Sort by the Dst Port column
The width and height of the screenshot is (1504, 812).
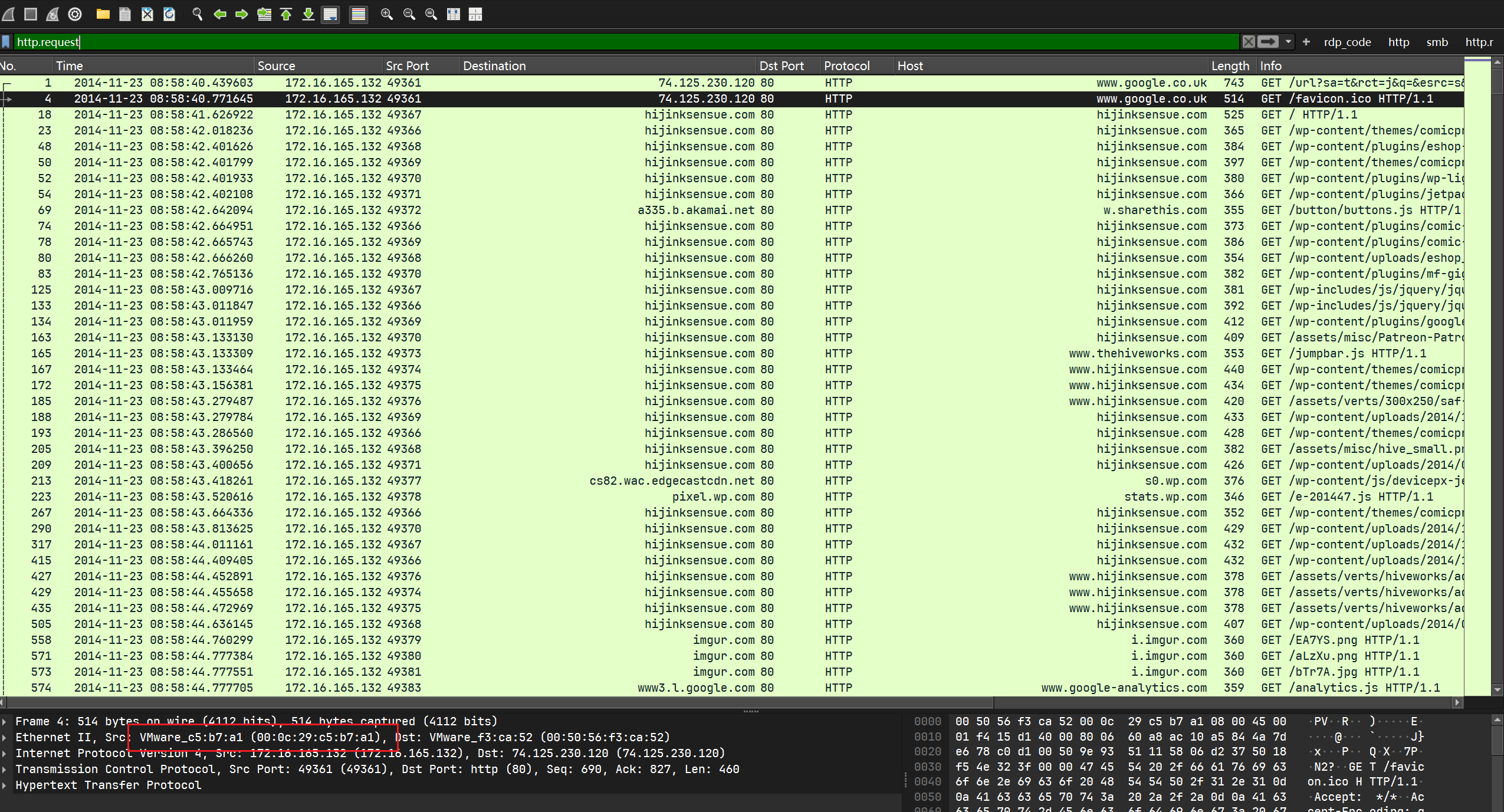coord(789,66)
